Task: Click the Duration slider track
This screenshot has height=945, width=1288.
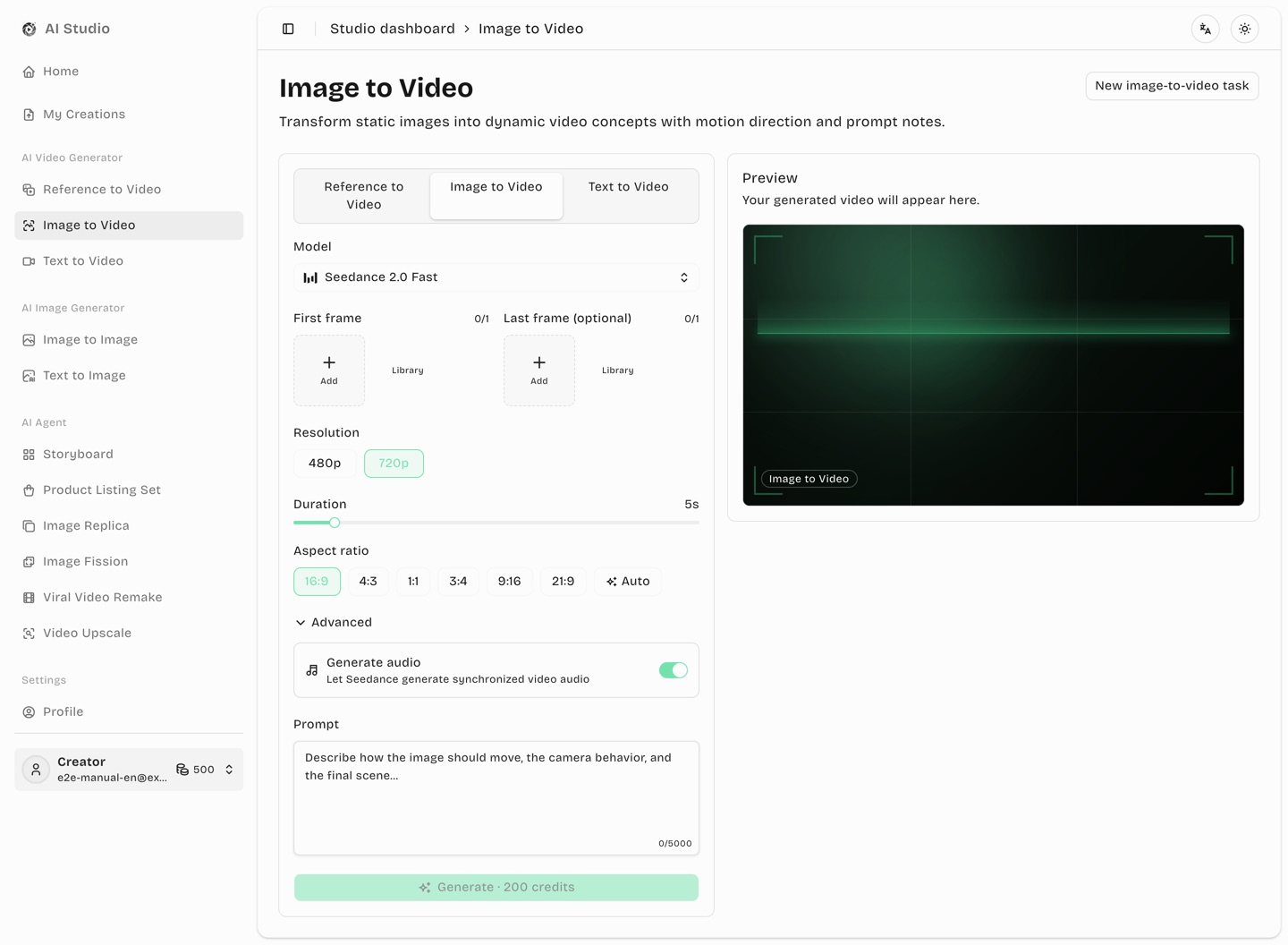Action: (496, 523)
